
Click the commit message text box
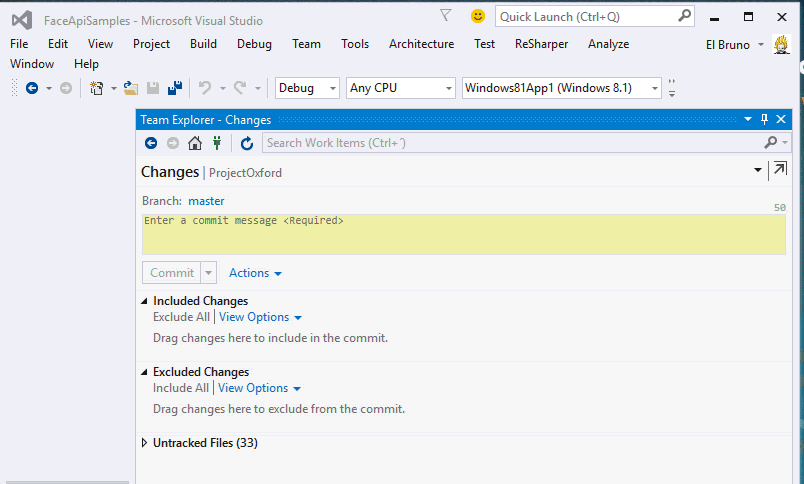463,234
